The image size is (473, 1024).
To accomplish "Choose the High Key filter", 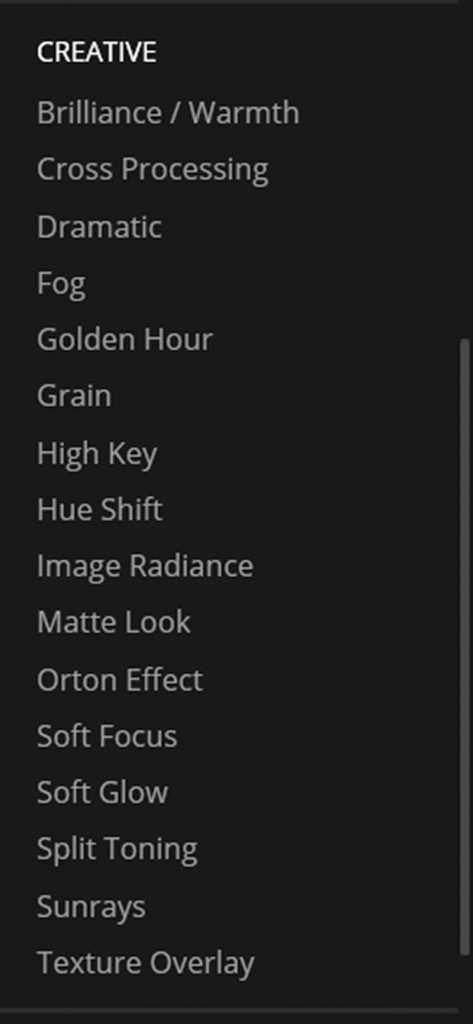I will (x=97, y=455).
